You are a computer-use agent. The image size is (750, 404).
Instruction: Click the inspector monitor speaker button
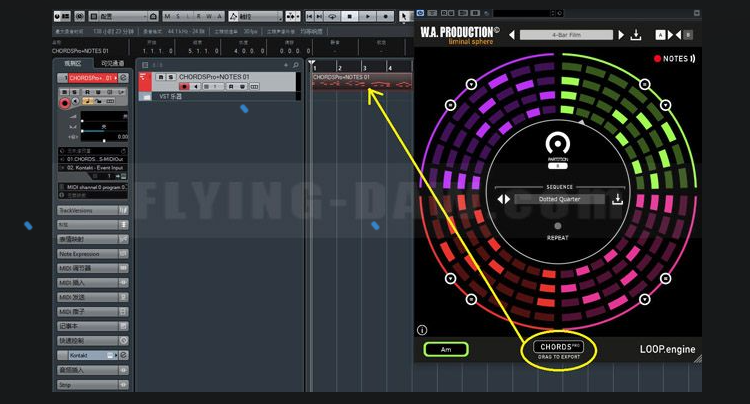pos(76,101)
